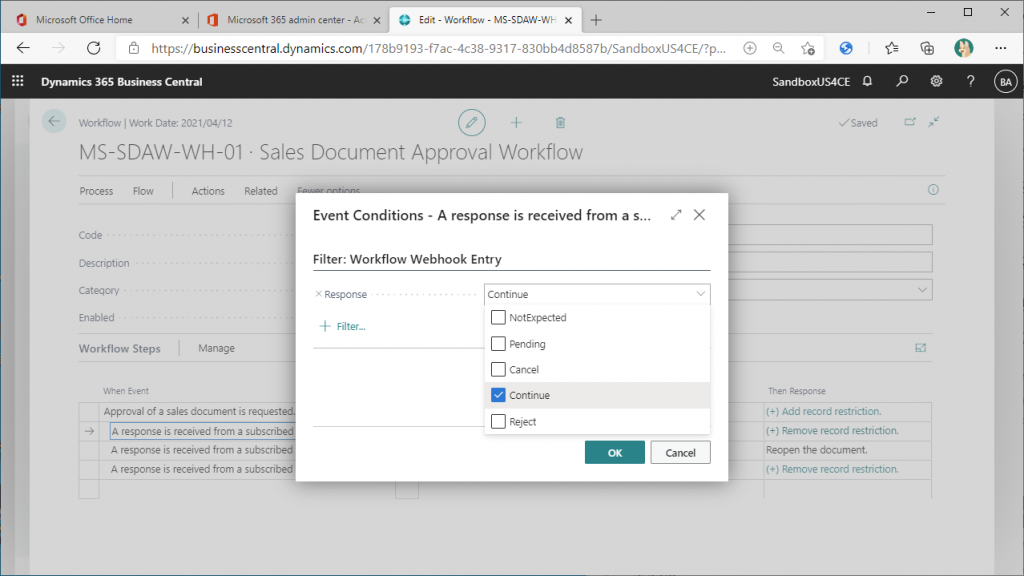Viewport: 1024px width, 576px height.
Task: Add this page to favorites
Action: coord(808,48)
